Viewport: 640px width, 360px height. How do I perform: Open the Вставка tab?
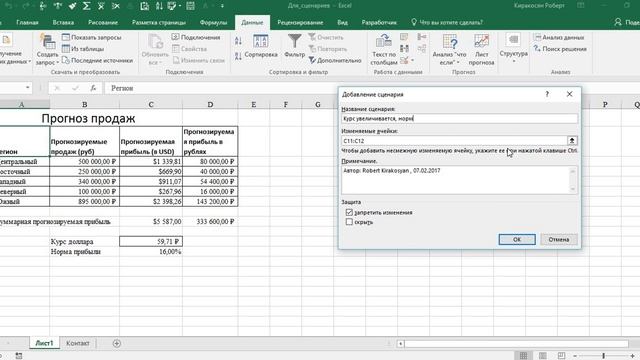[63, 22]
